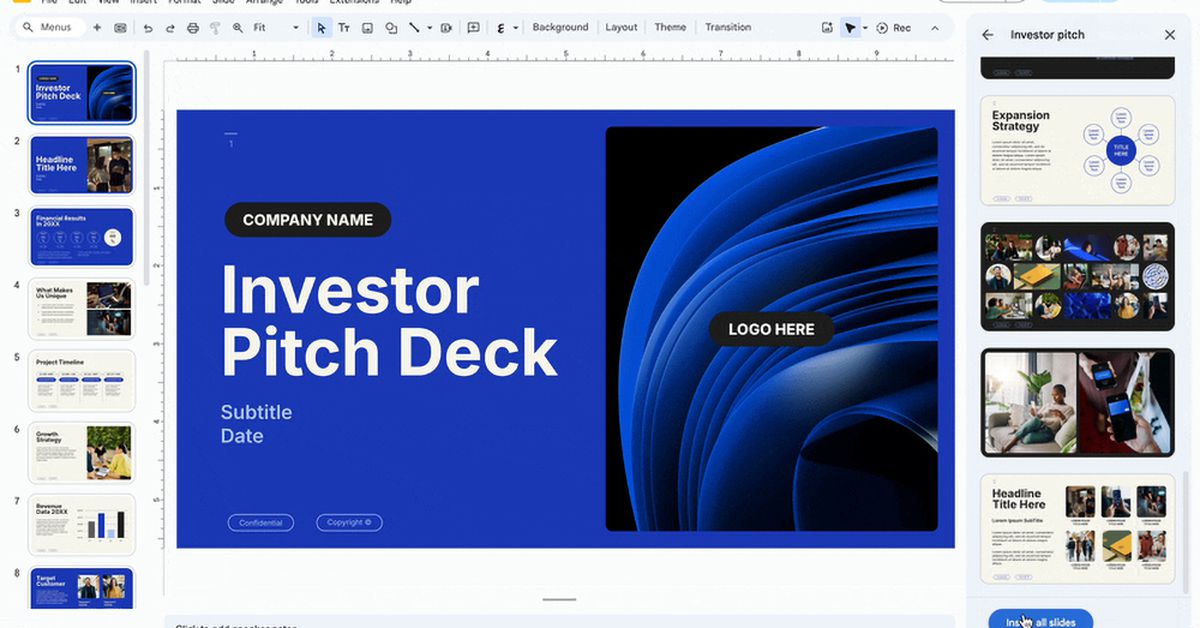Click the Insert image icon
Viewport: 1200px width, 628px height.
coord(368,28)
